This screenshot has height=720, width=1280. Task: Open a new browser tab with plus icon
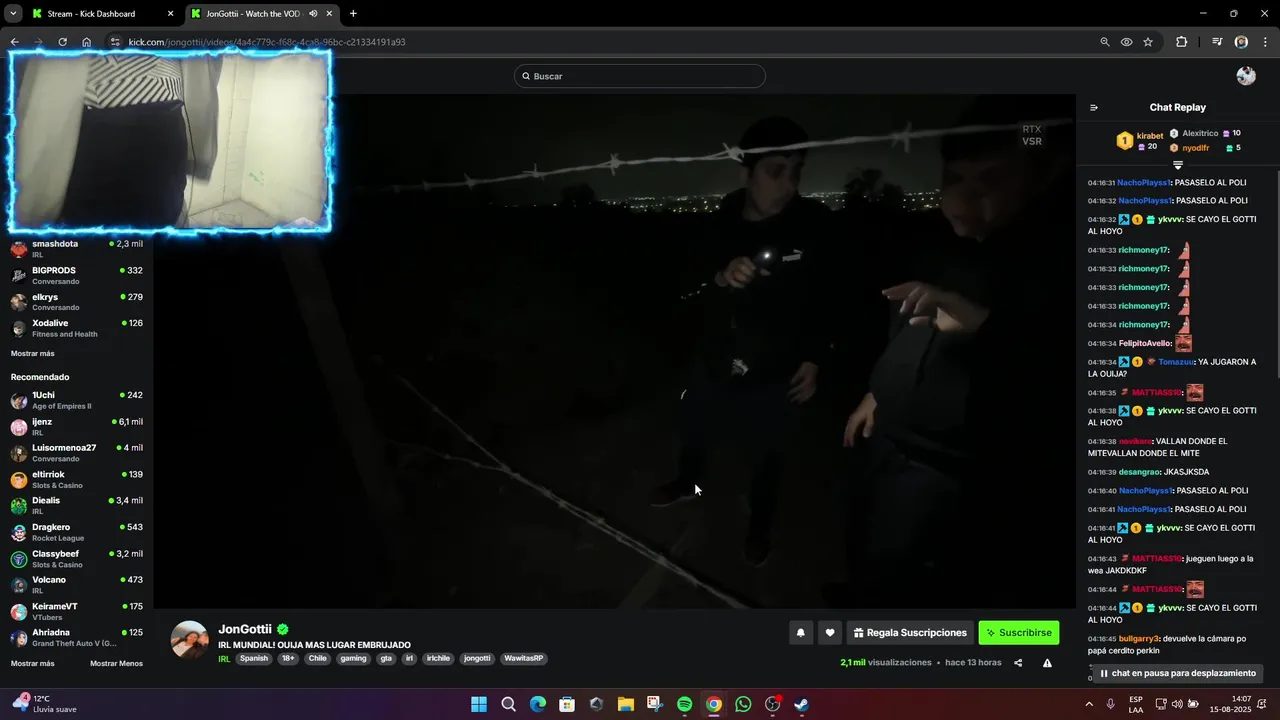tap(353, 14)
